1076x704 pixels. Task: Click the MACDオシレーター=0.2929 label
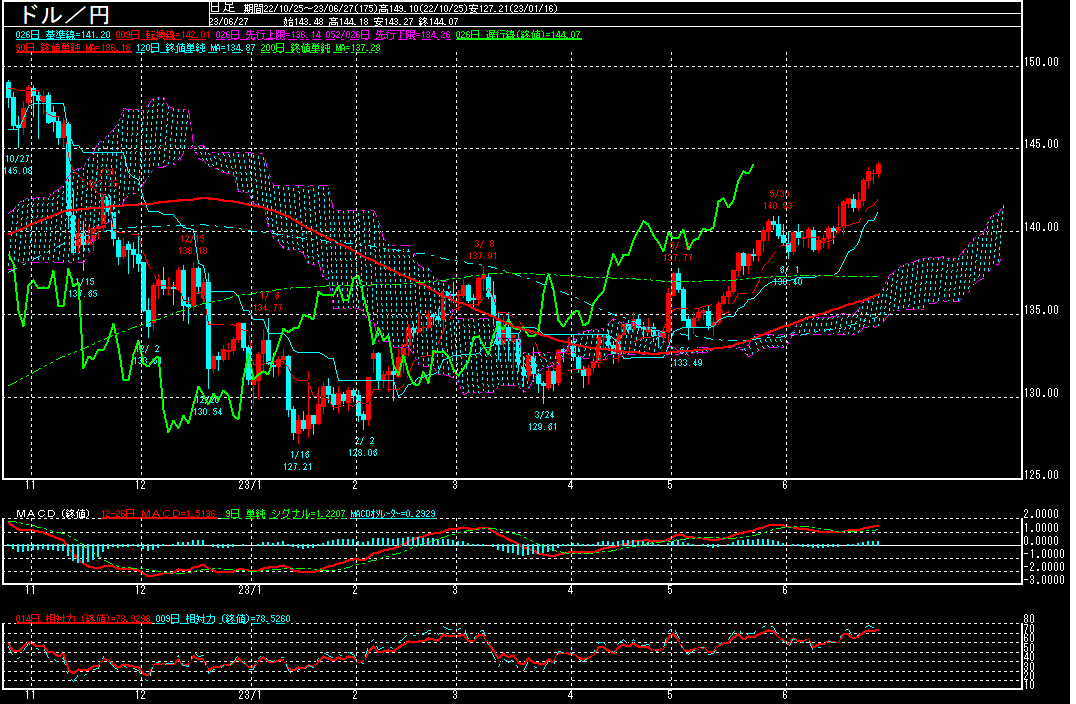[393, 514]
